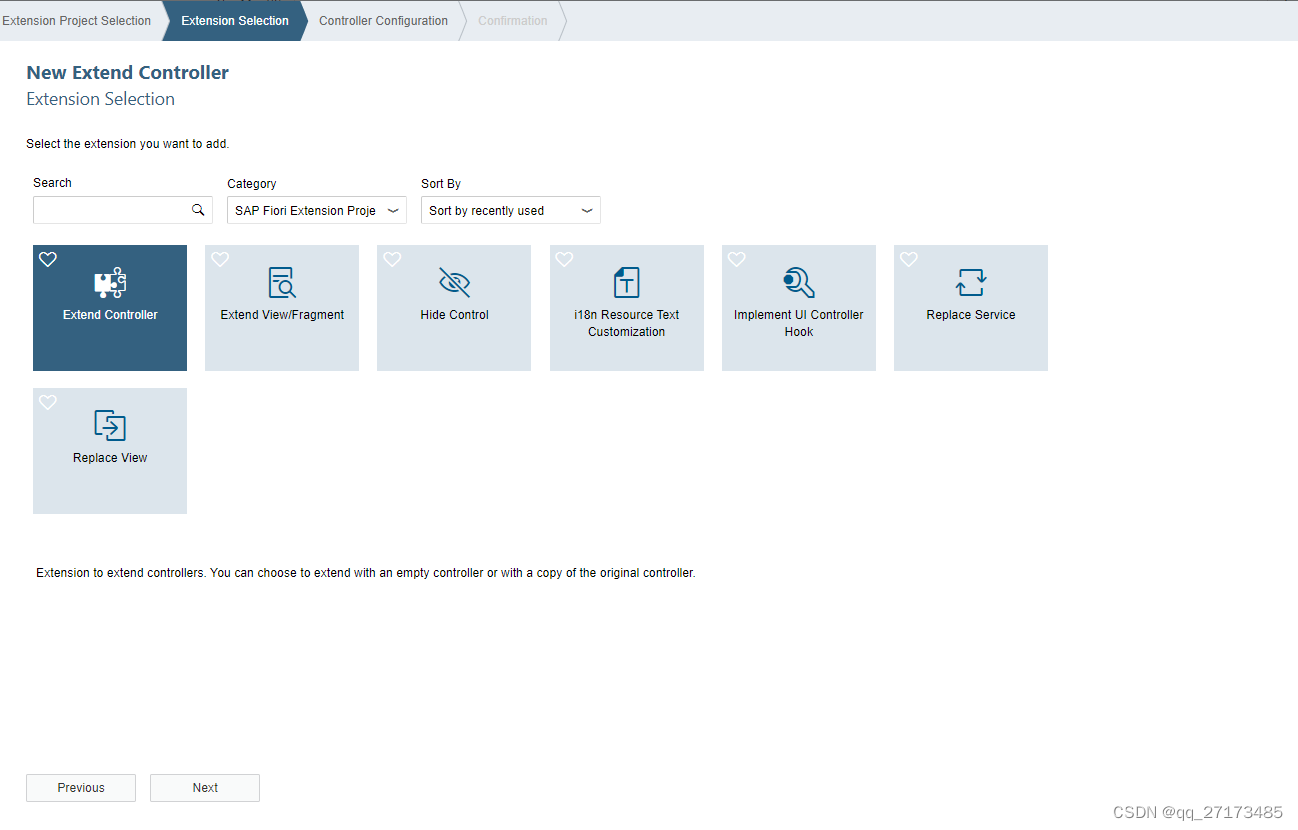1298x830 pixels.
Task: Click the search magnifier icon
Action: click(198, 210)
